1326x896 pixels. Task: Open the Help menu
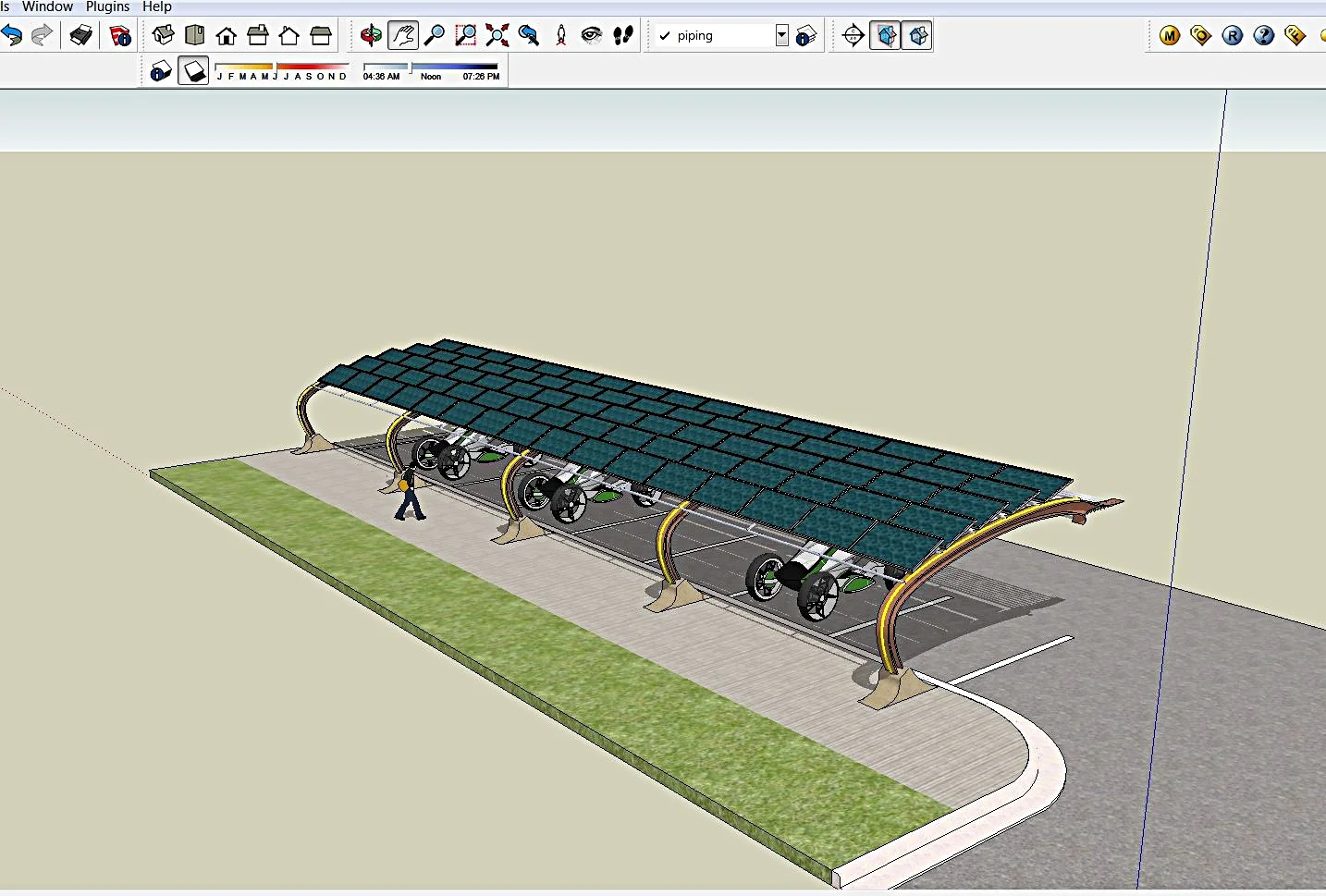point(156,6)
